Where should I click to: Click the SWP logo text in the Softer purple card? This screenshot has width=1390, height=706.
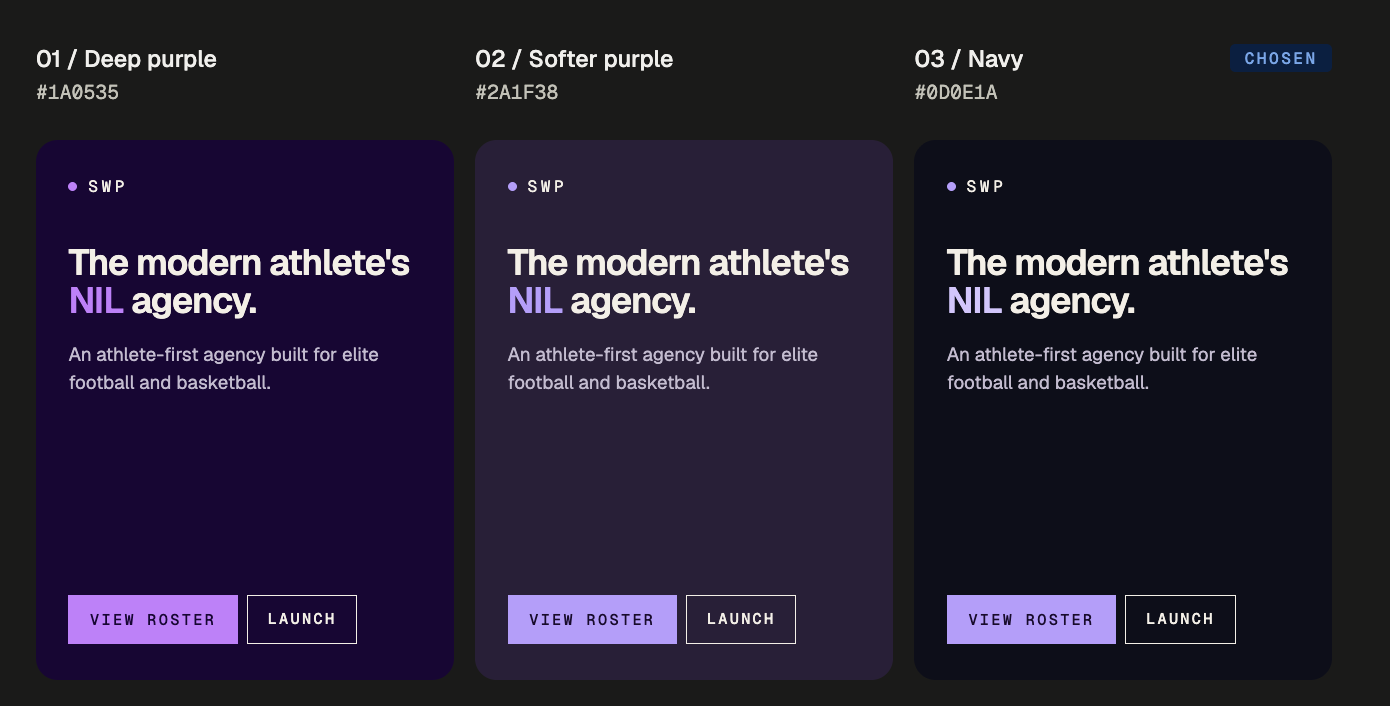(x=546, y=186)
